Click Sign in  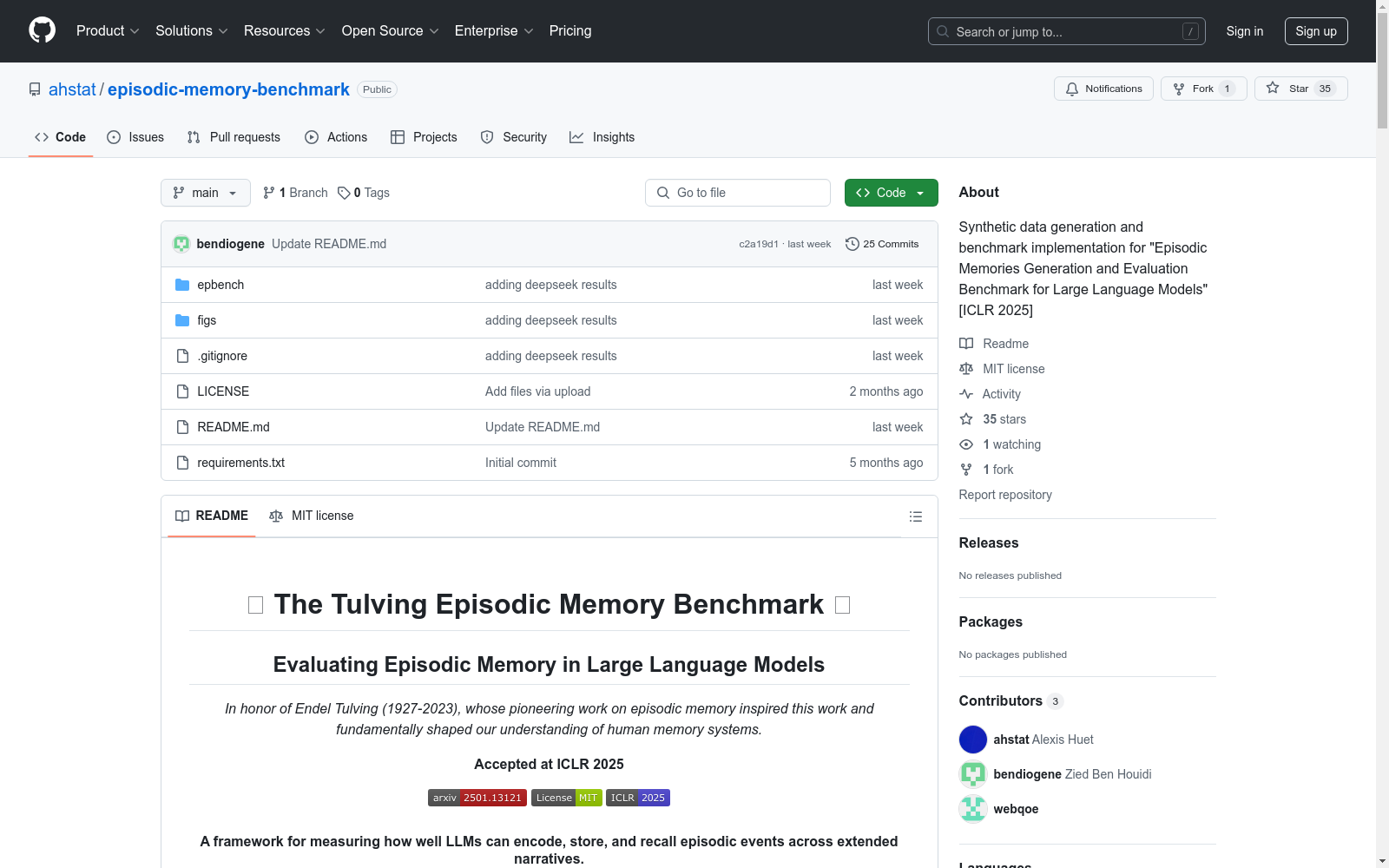1245,31
